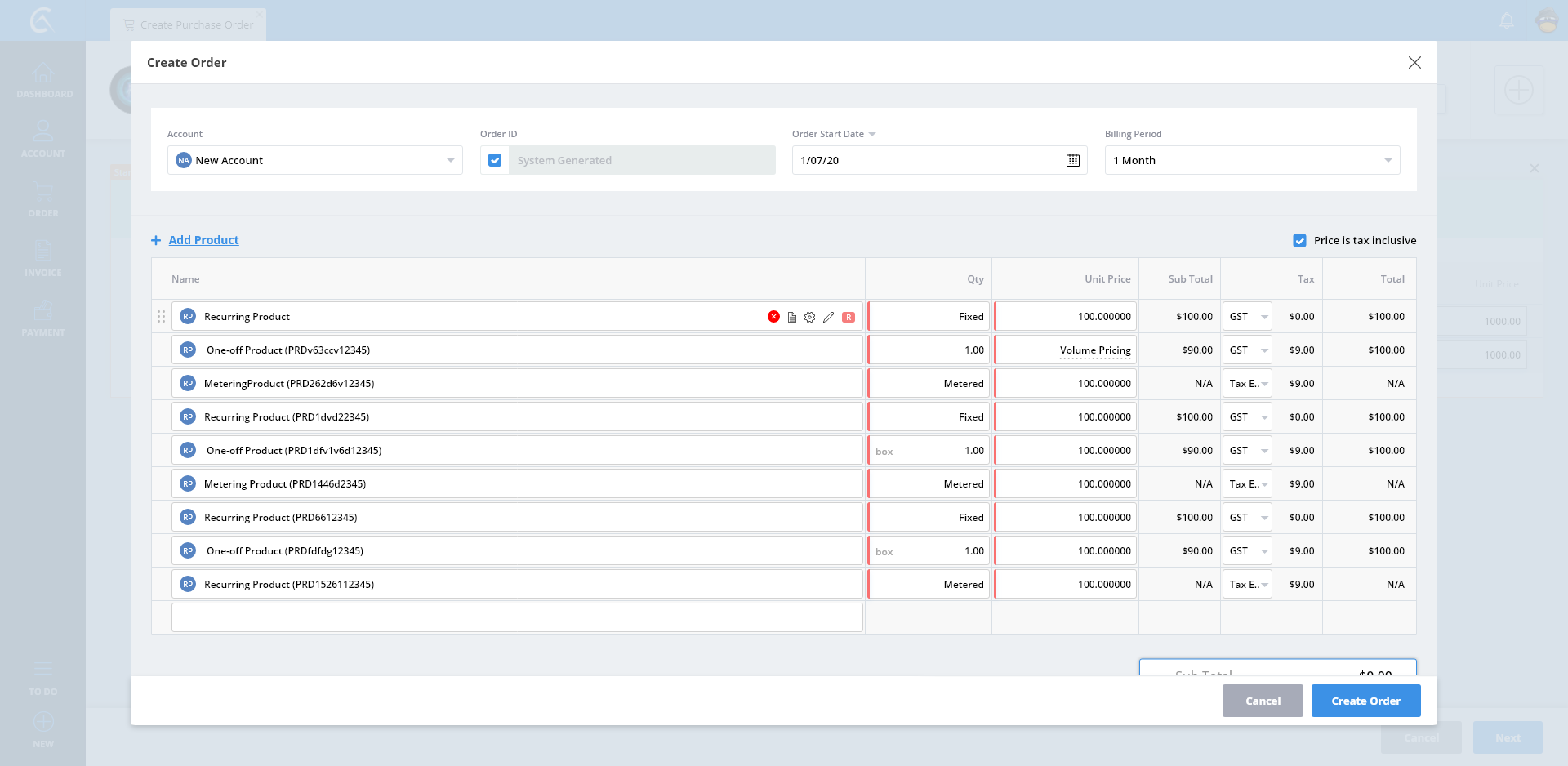Open the Order Start Date calendar picker
1568x766 pixels.
1072,160
